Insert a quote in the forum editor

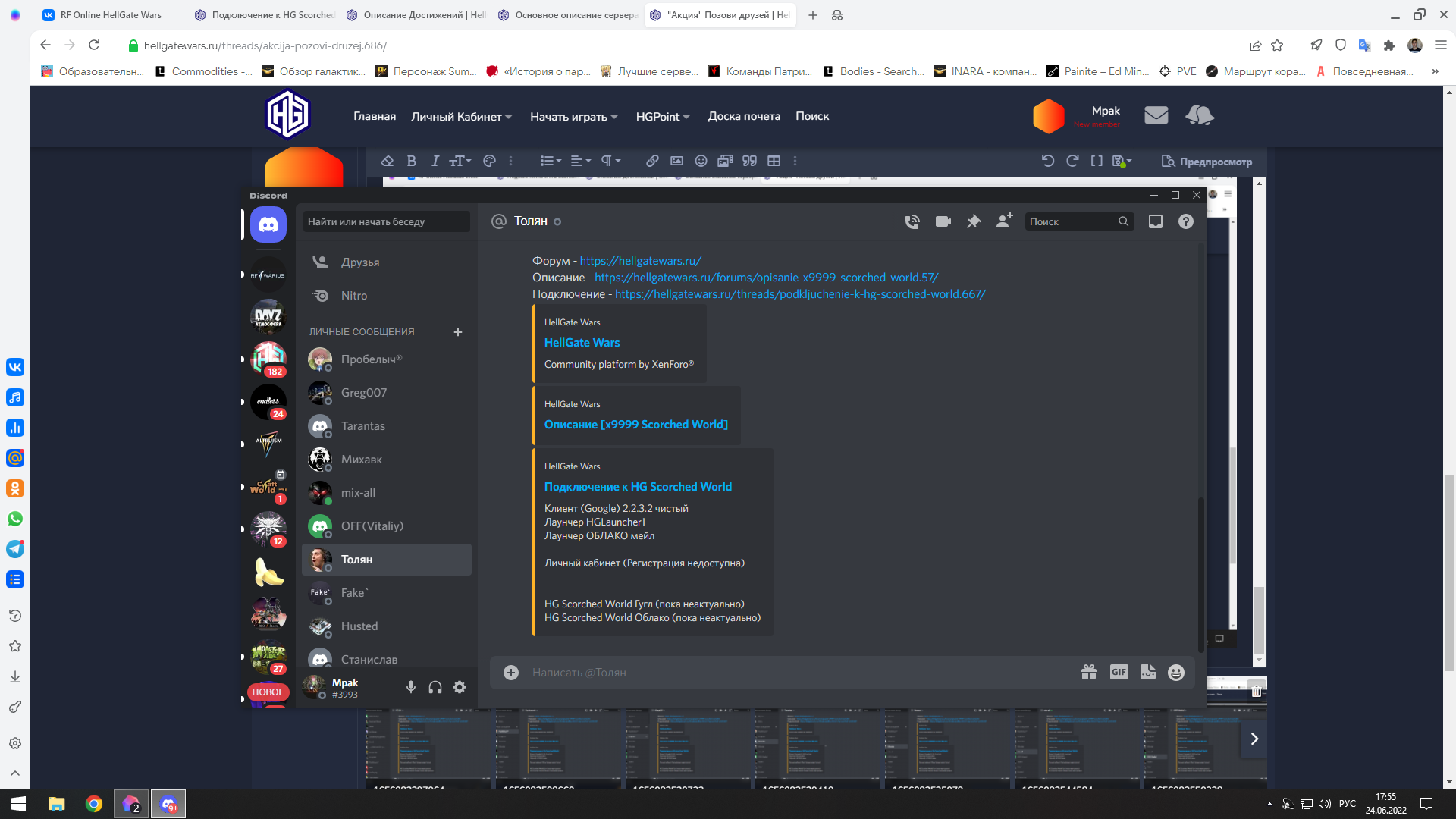click(750, 161)
